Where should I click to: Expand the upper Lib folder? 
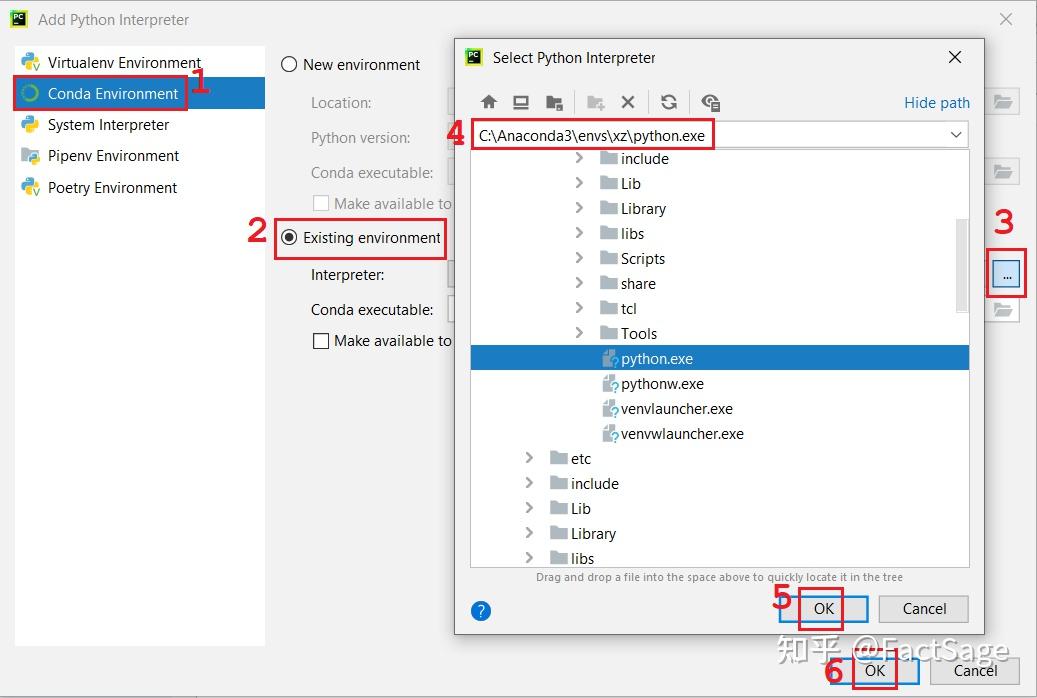(x=579, y=183)
